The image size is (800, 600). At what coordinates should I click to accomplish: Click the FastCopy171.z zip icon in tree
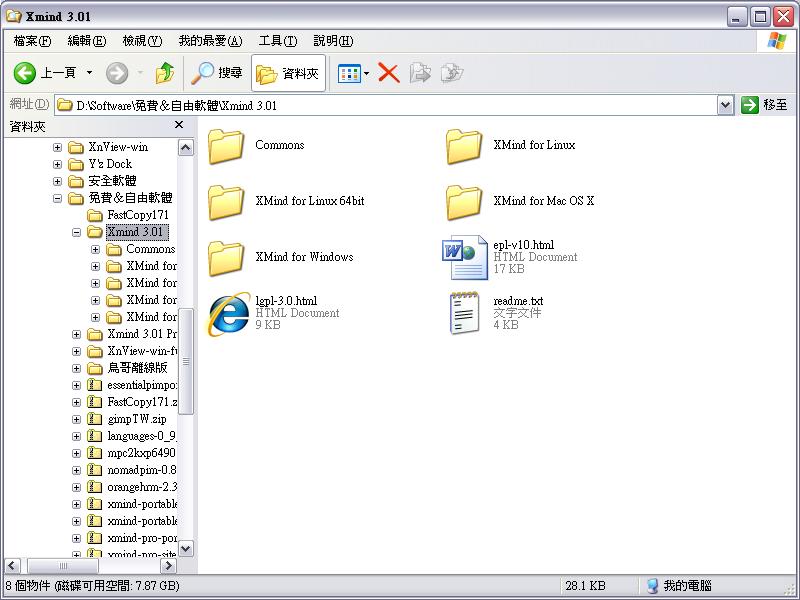click(x=94, y=402)
